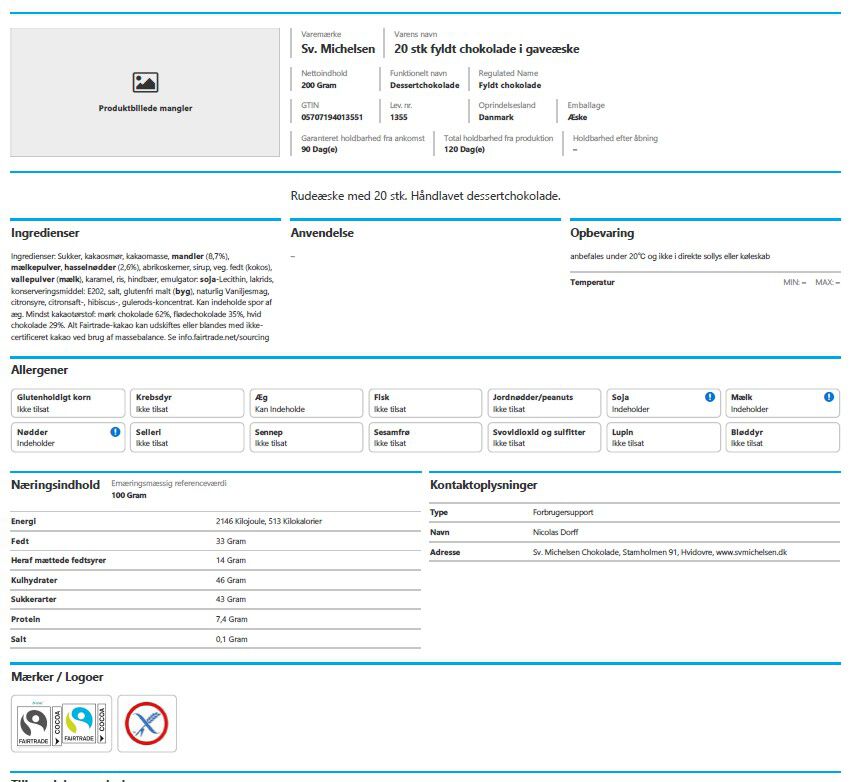
Task: Click the Fisk allergen card
Action: [x=425, y=403]
